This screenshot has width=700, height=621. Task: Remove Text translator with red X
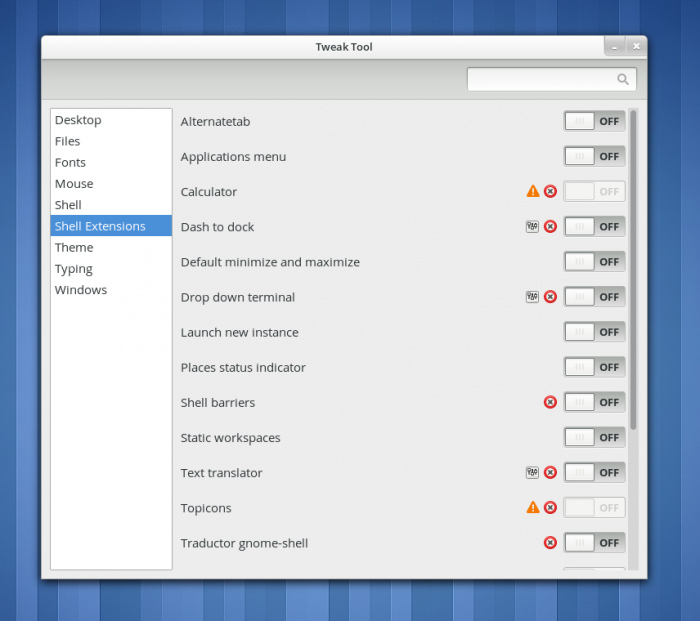(x=550, y=472)
